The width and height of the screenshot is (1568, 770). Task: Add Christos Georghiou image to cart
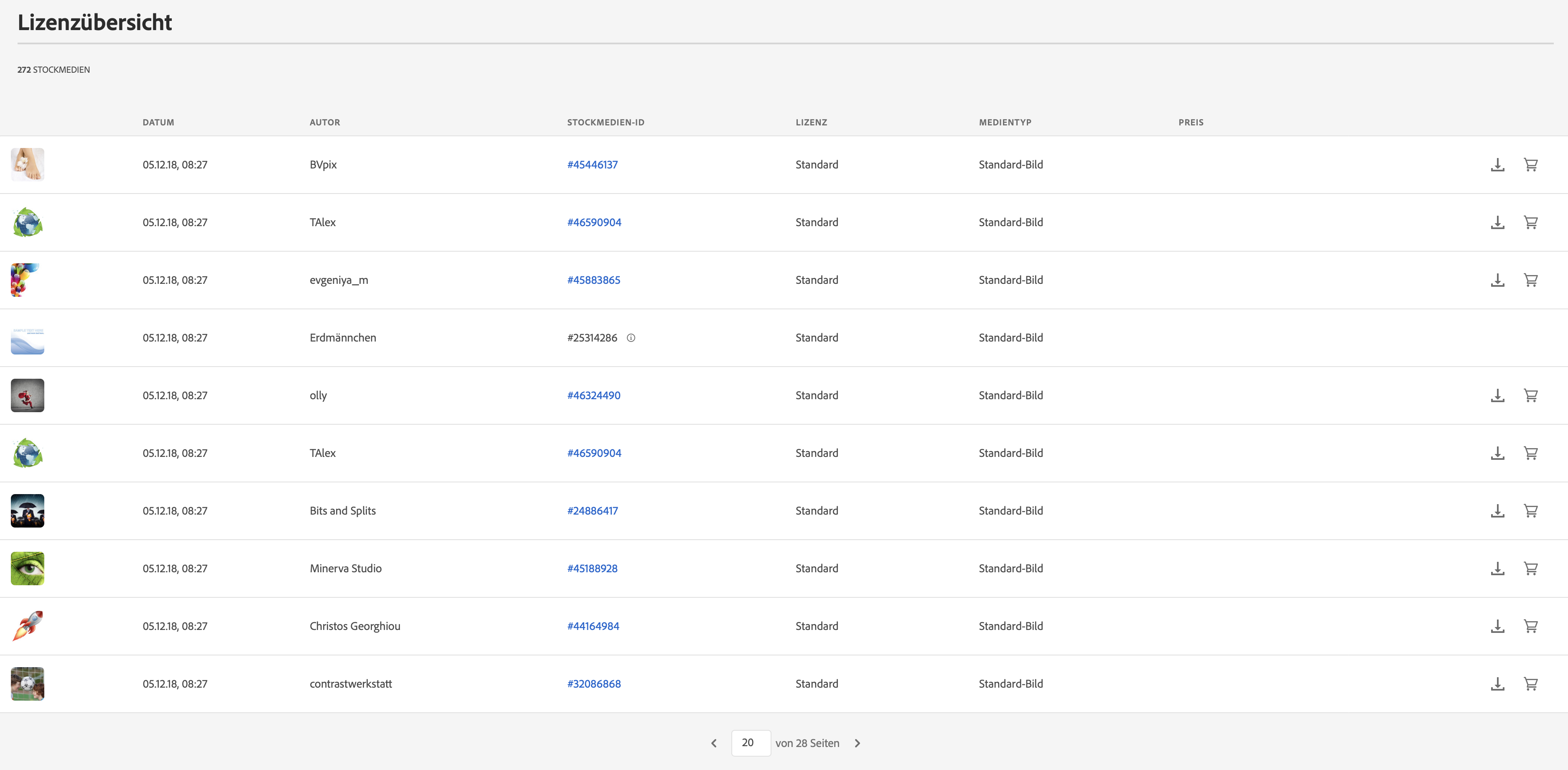tap(1530, 626)
